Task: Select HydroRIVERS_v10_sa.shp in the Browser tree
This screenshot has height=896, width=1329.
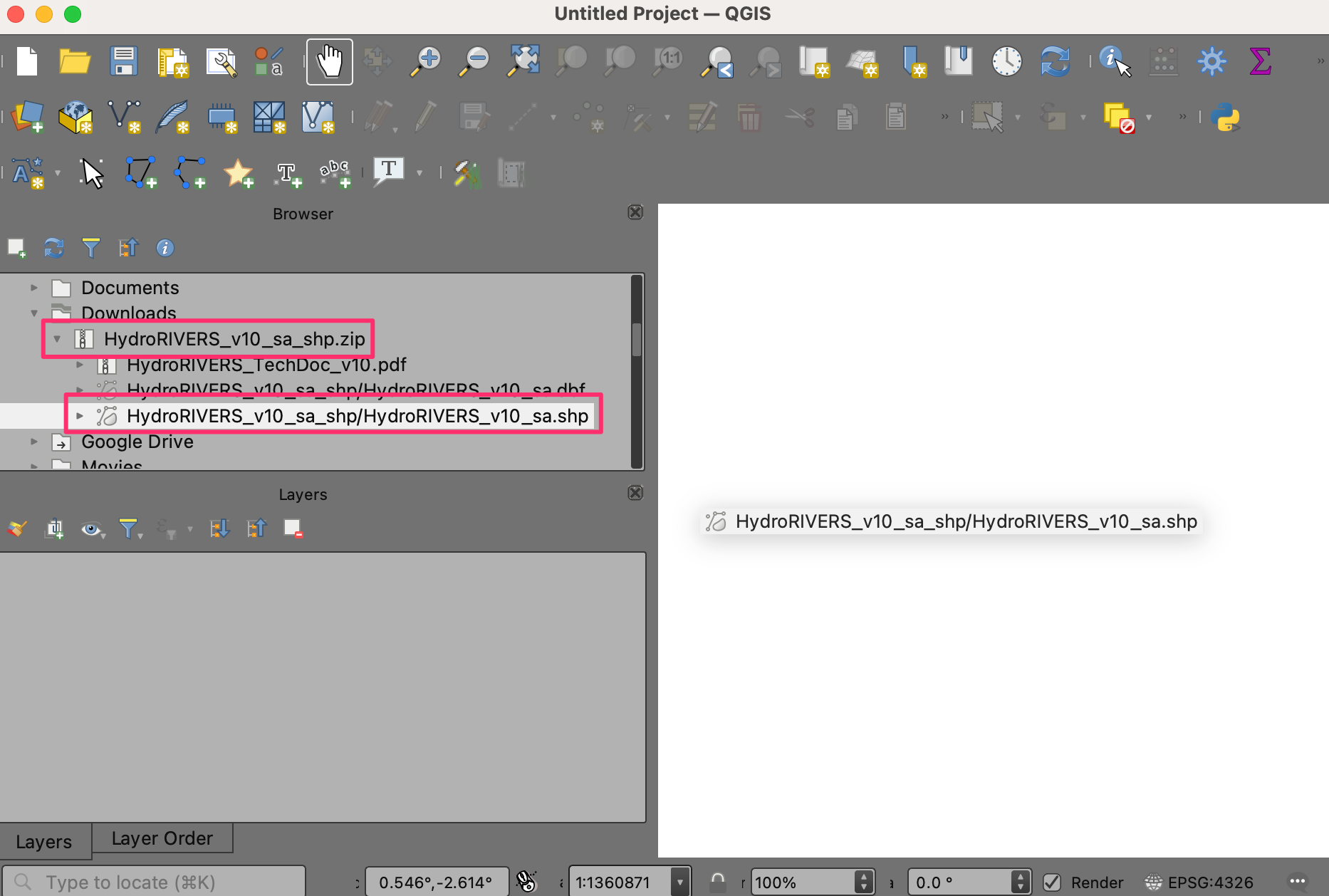Action: [357, 416]
